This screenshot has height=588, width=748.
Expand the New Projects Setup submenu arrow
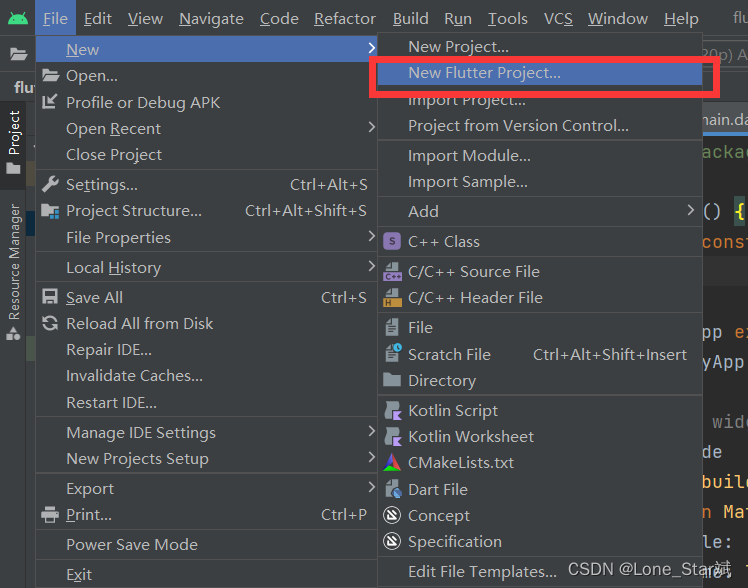(x=372, y=457)
